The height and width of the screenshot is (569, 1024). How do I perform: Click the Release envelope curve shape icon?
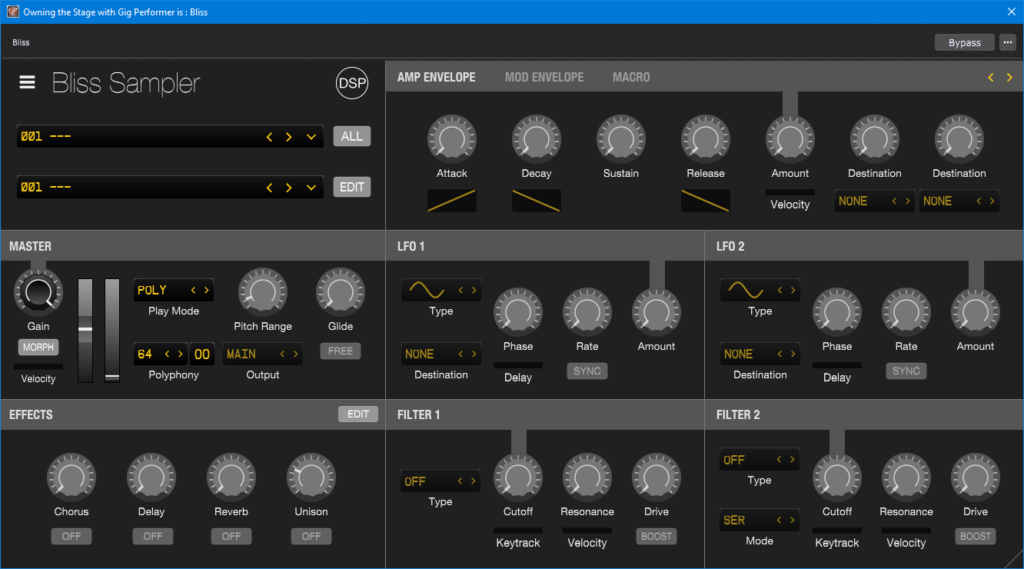705,200
